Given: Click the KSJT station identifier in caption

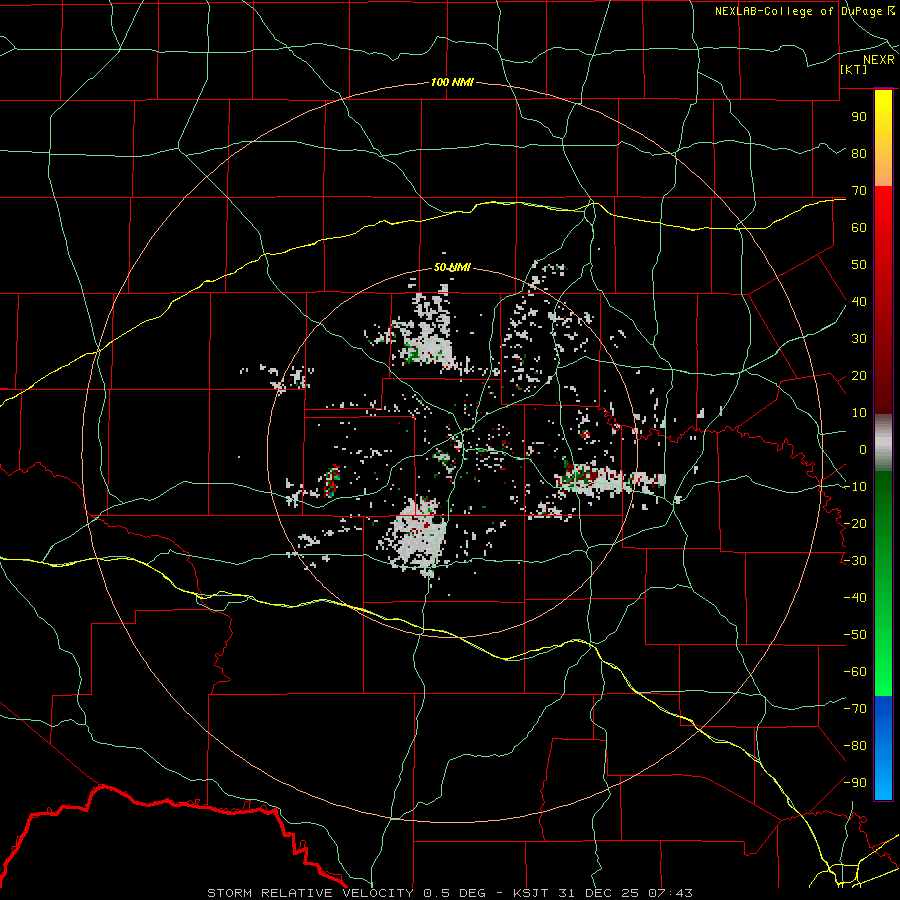Looking at the screenshot, I should click(530, 893).
